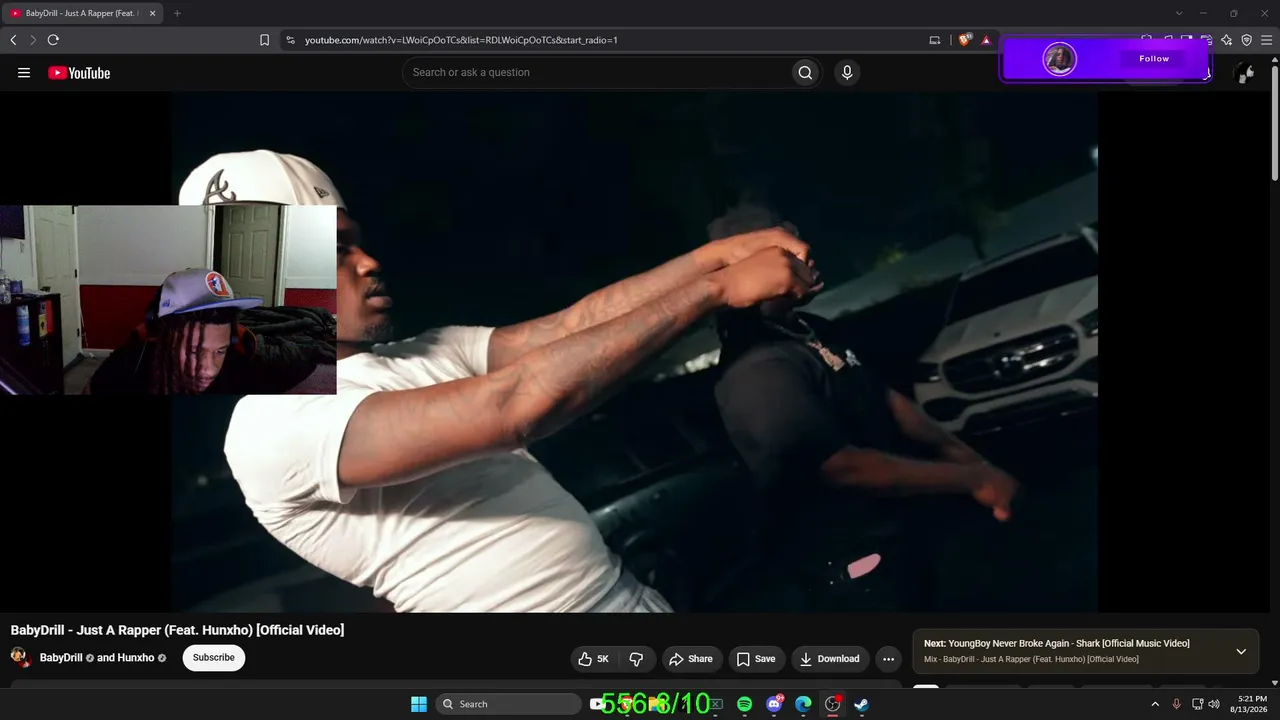Viewport: 1280px width, 720px height.
Task: Click the Windows taskbar Search box
Action: coord(509,704)
